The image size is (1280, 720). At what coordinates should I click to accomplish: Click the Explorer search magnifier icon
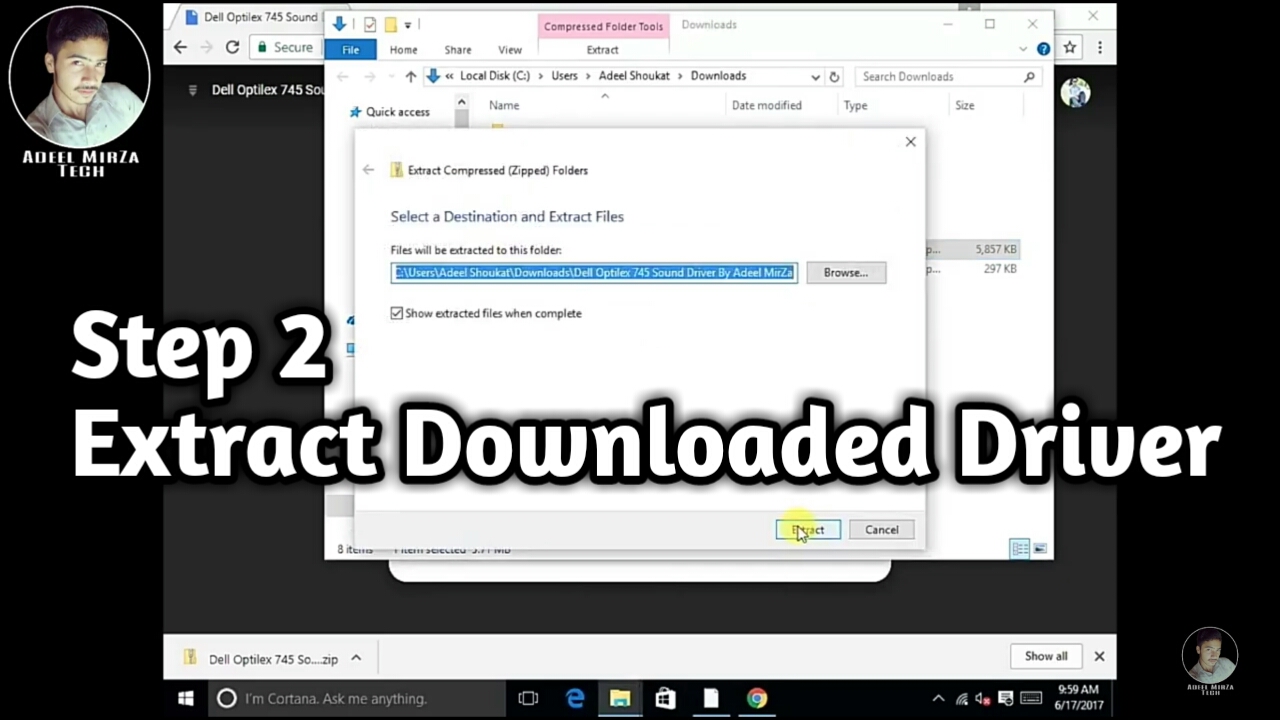[x=1029, y=76]
